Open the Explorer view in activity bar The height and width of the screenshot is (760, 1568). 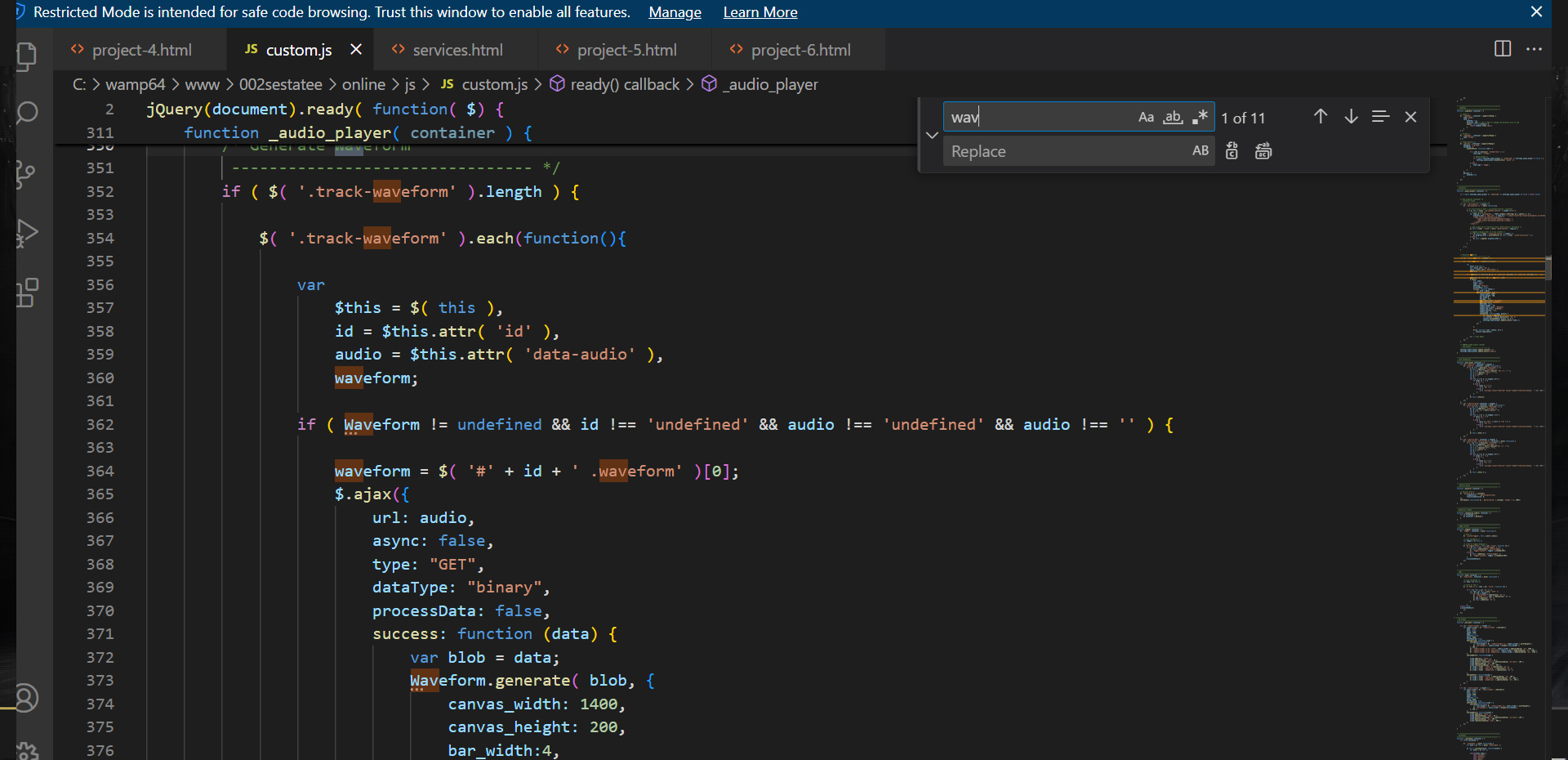point(27,56)
